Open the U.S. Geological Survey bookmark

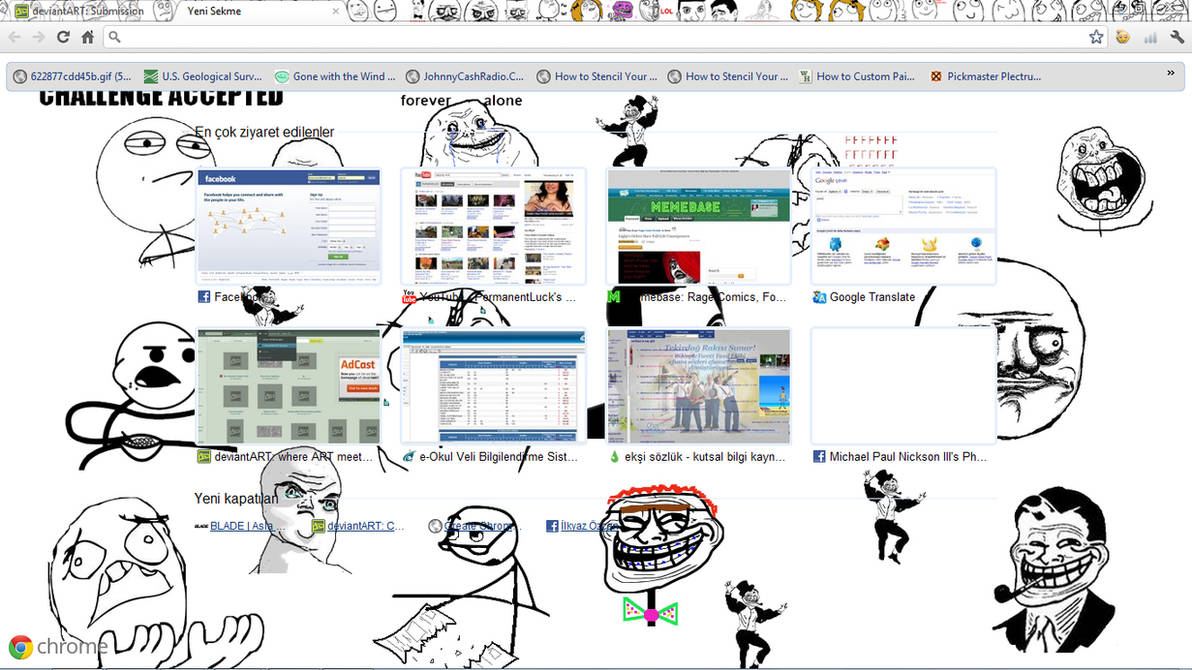(203, 76)
